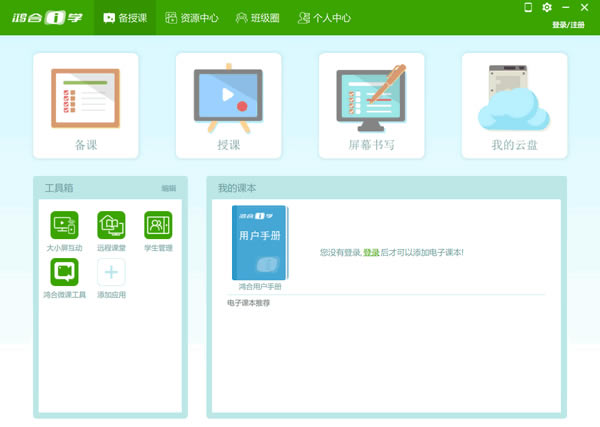
Task: Click the 编辑 link in the toolbox header
Action: click(x=168, y=188)
